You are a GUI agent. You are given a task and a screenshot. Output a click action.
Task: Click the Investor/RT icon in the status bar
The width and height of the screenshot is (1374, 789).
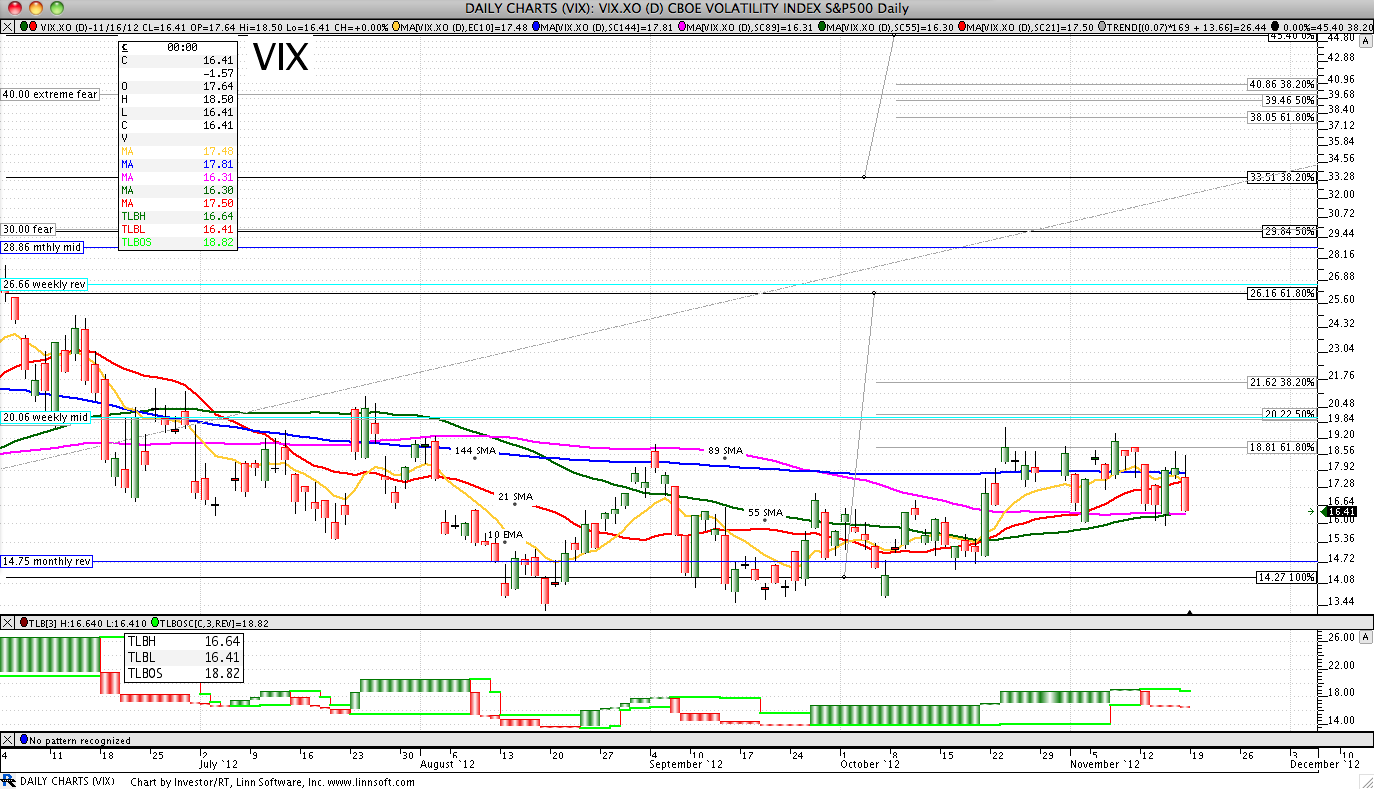9,780
